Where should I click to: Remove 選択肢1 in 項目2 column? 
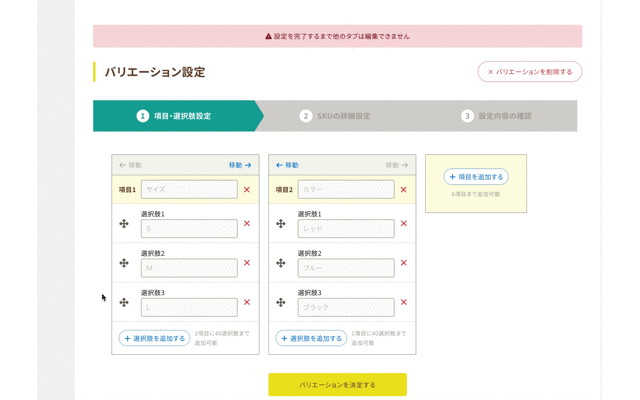point(403,223)
